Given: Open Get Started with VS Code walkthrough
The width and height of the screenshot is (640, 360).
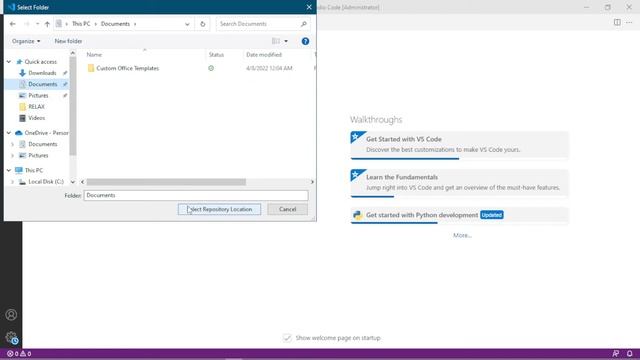Looking at the screenshot, I should click(x=459, y=144).
